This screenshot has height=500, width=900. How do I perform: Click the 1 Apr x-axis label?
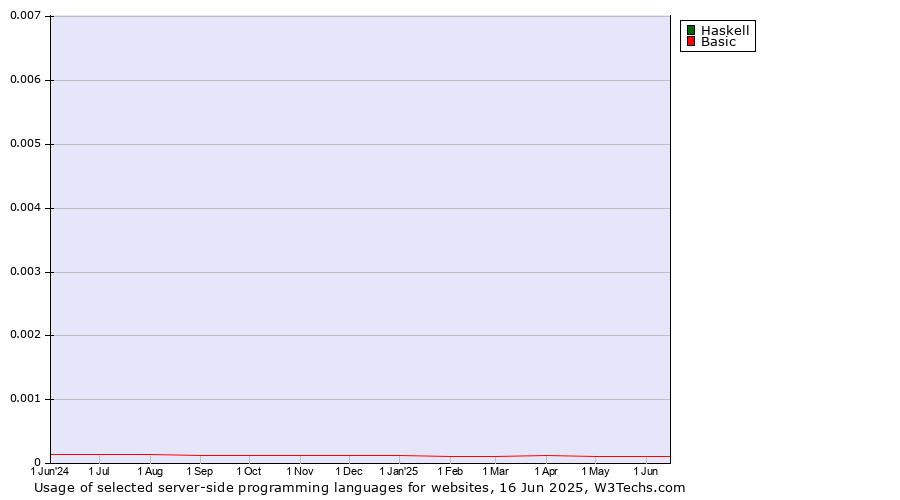click(546, 471)
